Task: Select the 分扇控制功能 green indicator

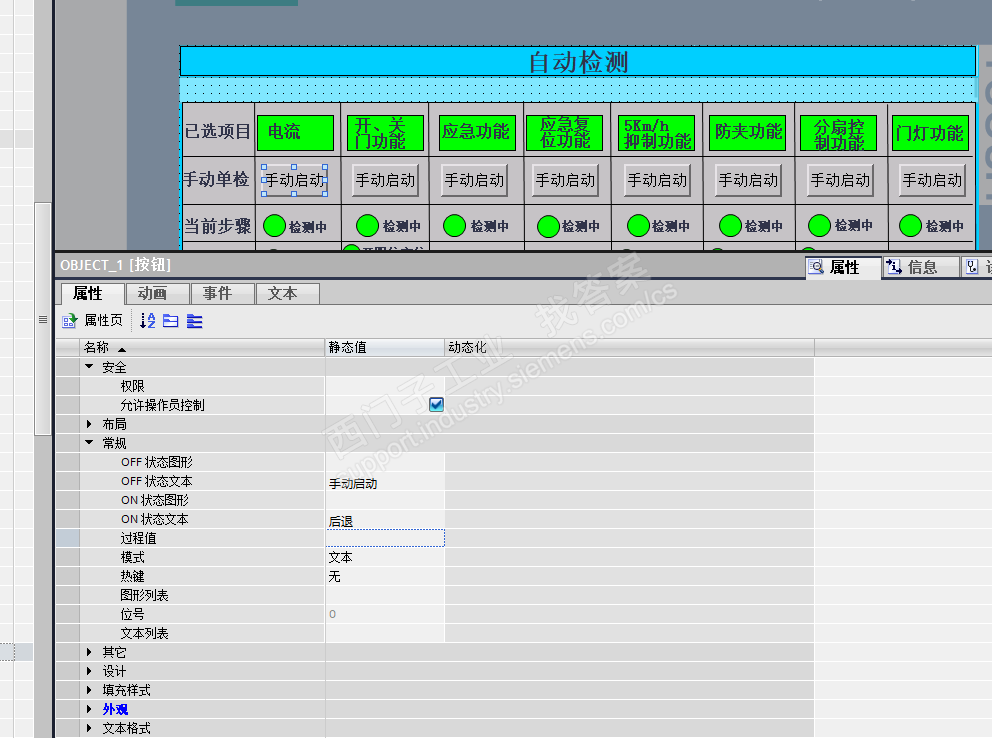Action: point(838,133)
